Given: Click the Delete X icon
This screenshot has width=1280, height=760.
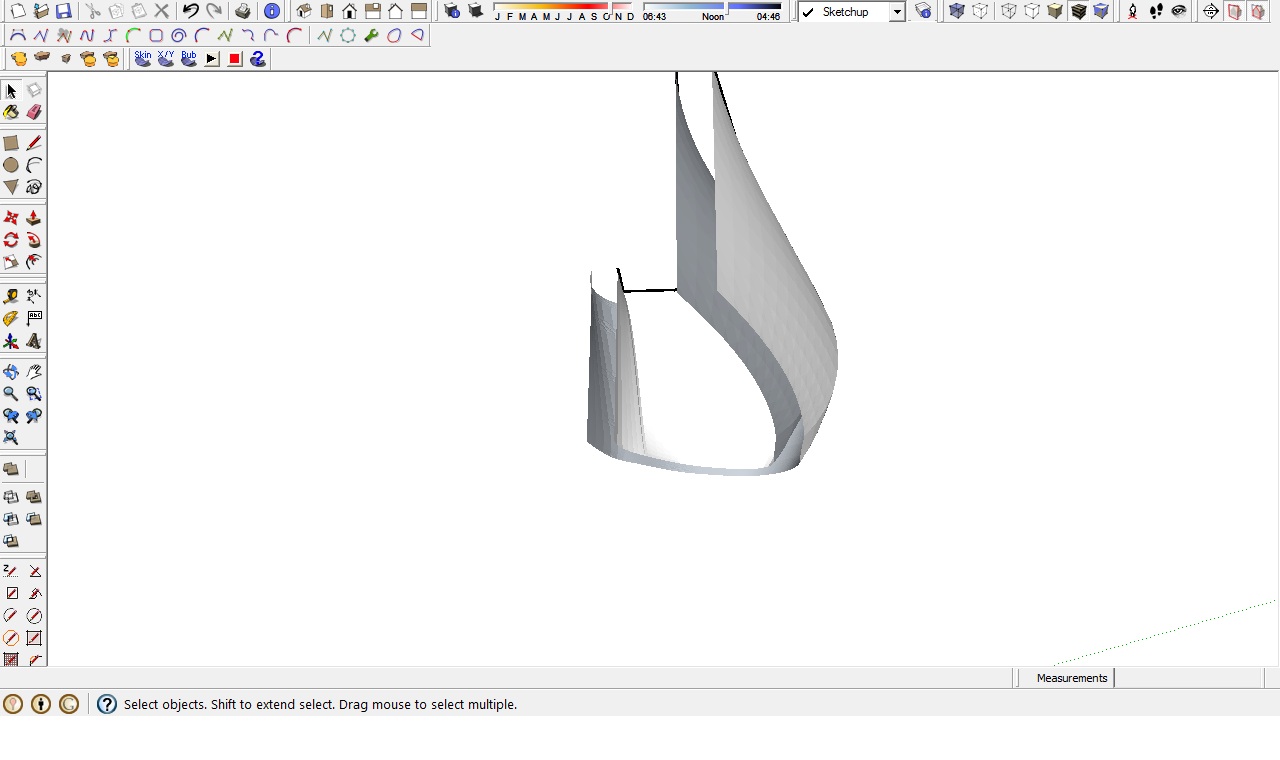Looking at the screenshot, I should pyautogui.click(x=161, y=12).
